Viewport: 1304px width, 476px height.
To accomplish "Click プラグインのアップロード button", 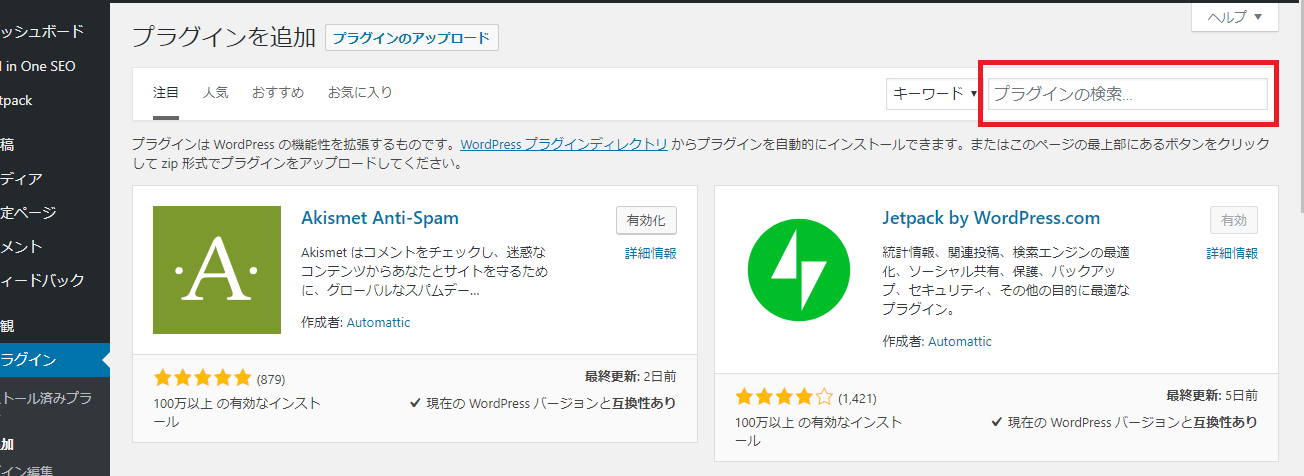I will pos(412,38).
